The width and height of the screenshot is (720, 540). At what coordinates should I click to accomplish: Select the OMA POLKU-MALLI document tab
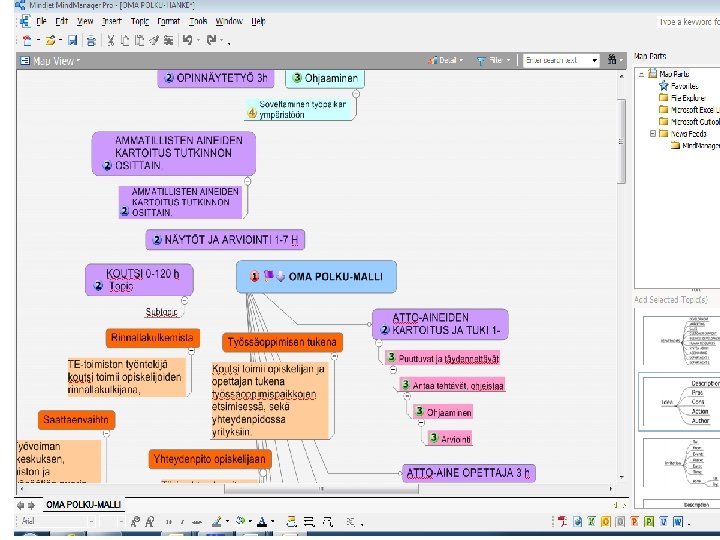coord(83,505)
